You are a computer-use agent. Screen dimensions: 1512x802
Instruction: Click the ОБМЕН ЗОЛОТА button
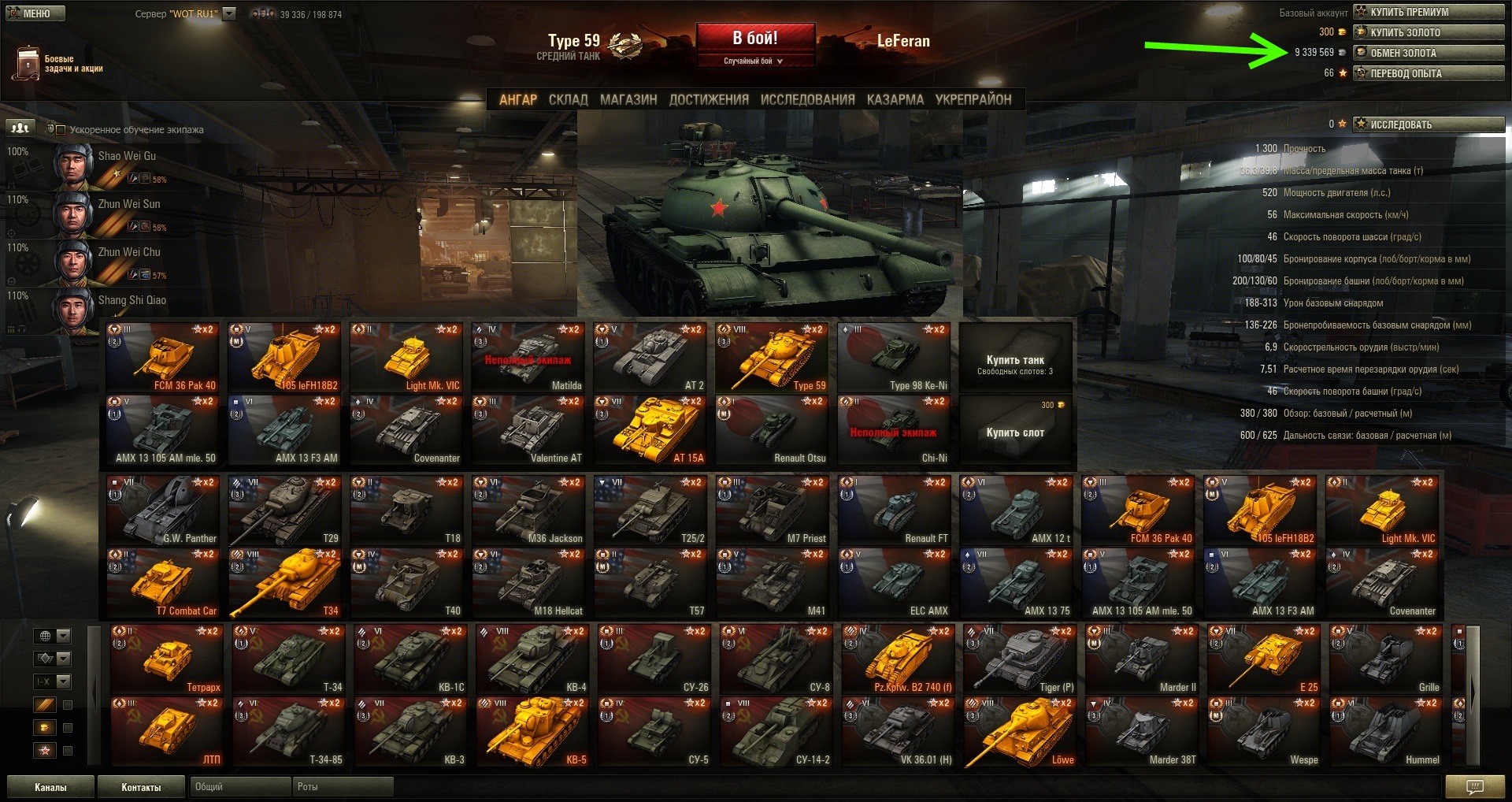tap(1429, 53)
